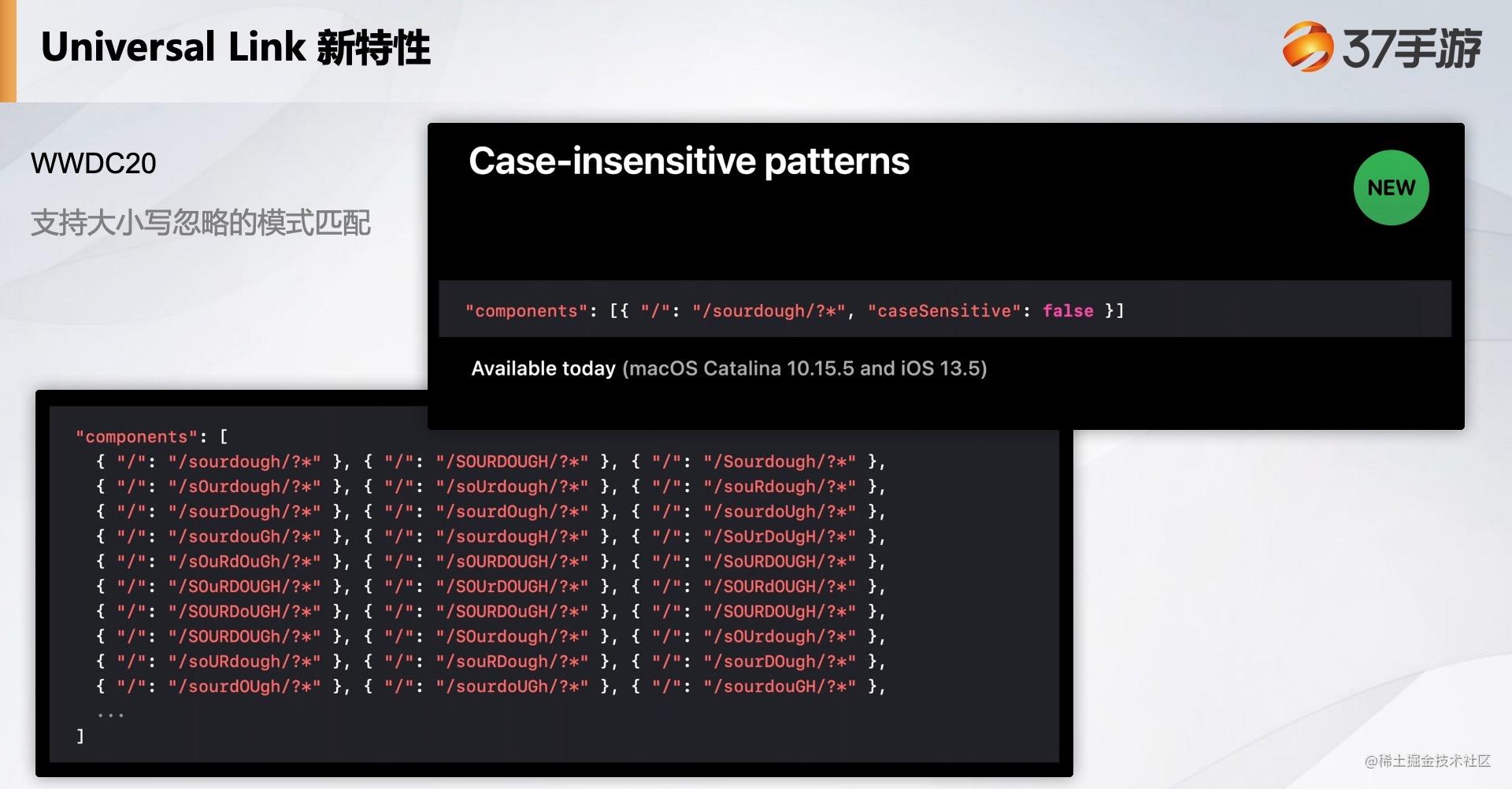Viewport: 1512px width, 789px height.
Task: Click the Available today text
Action: 543,369
